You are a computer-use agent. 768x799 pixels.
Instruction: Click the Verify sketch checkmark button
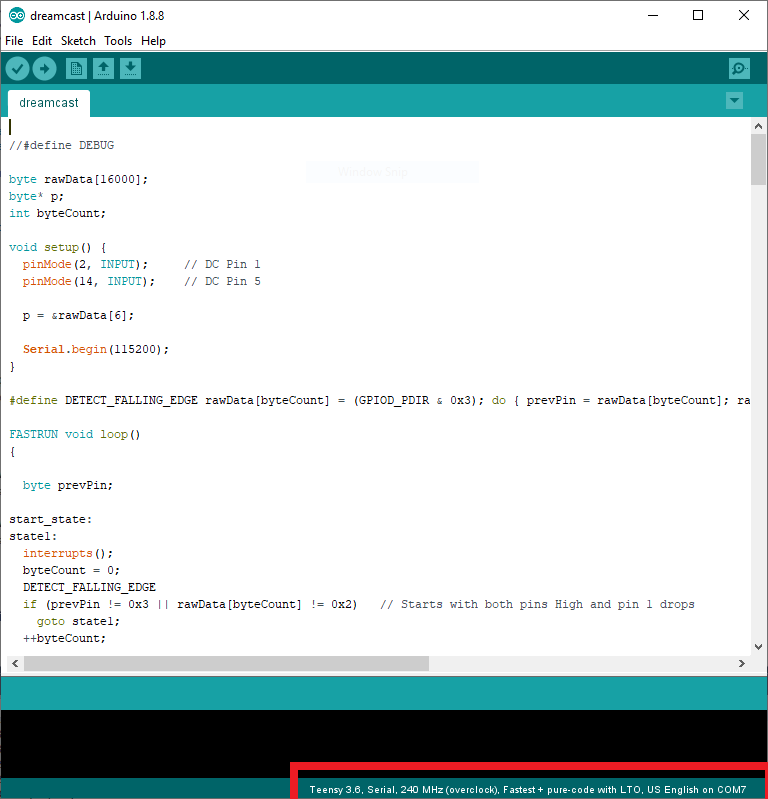(17, 69)
